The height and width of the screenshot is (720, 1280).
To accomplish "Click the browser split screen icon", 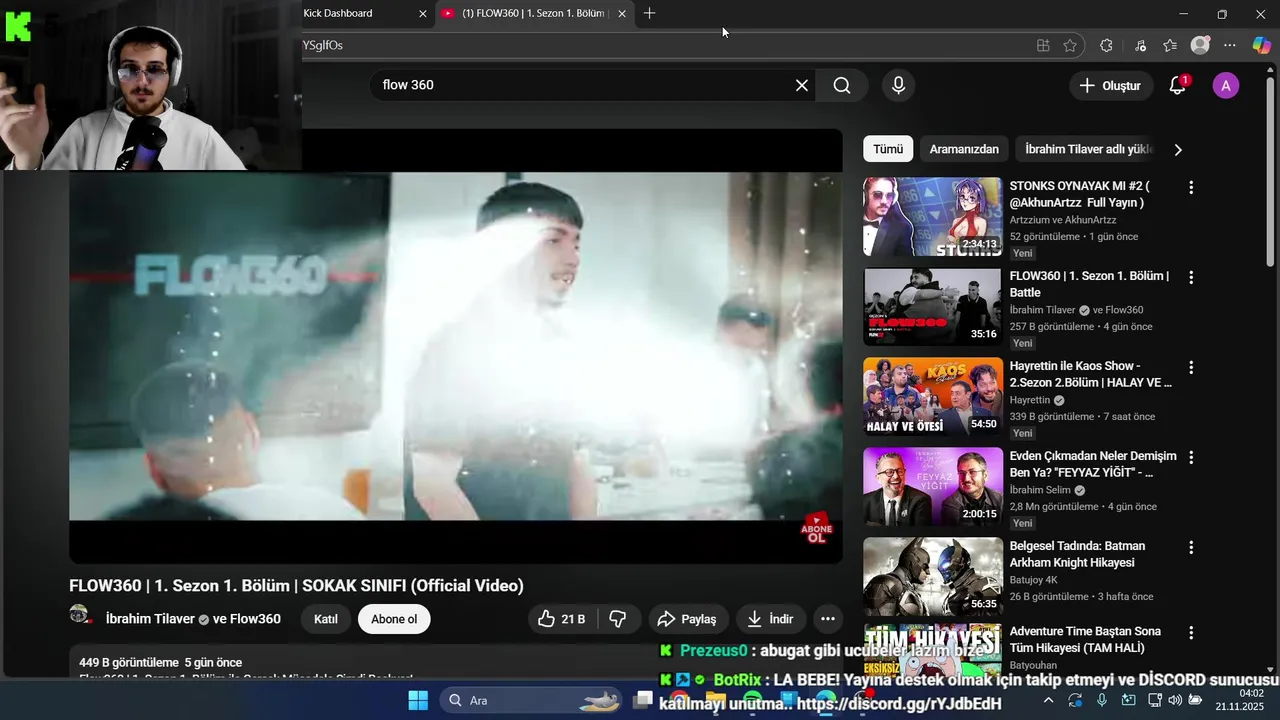I will point(1043,45).
